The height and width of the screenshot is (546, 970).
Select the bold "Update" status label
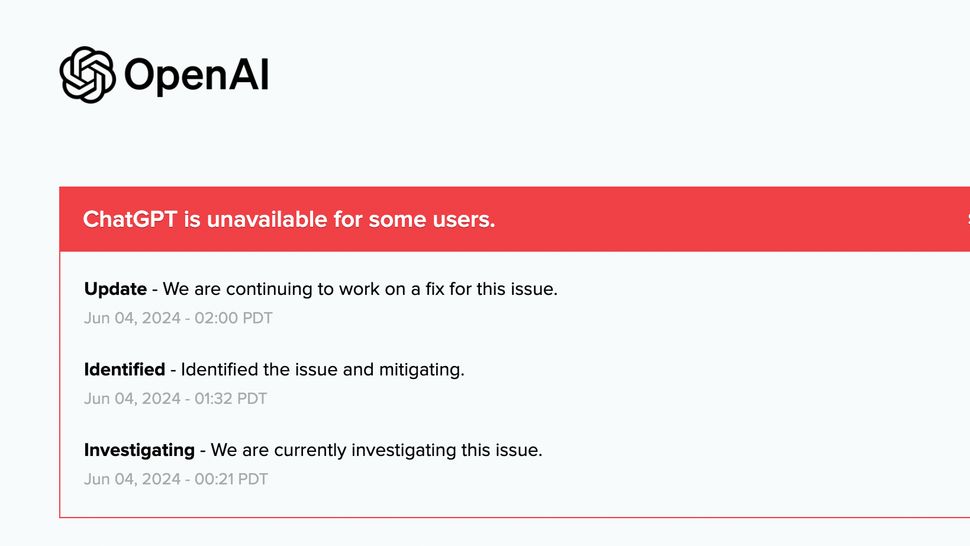[115, 289]
